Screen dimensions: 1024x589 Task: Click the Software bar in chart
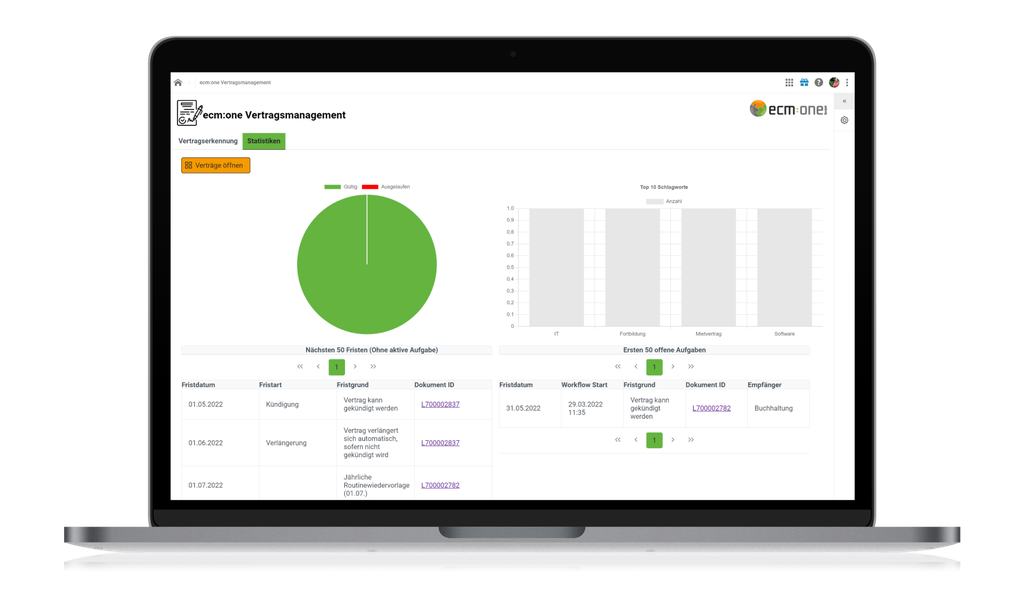(784, 267)
